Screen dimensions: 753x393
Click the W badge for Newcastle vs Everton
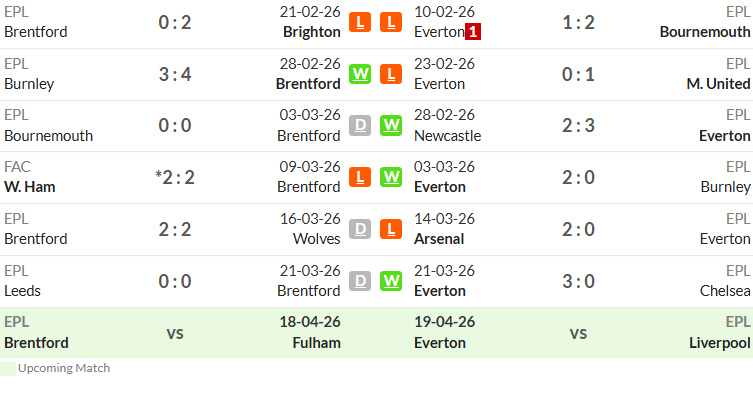click(x=391, y=125)
